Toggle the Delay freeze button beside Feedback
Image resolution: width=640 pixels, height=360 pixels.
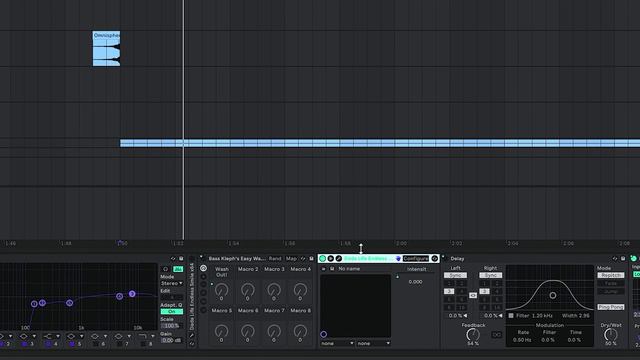[496, 335]
